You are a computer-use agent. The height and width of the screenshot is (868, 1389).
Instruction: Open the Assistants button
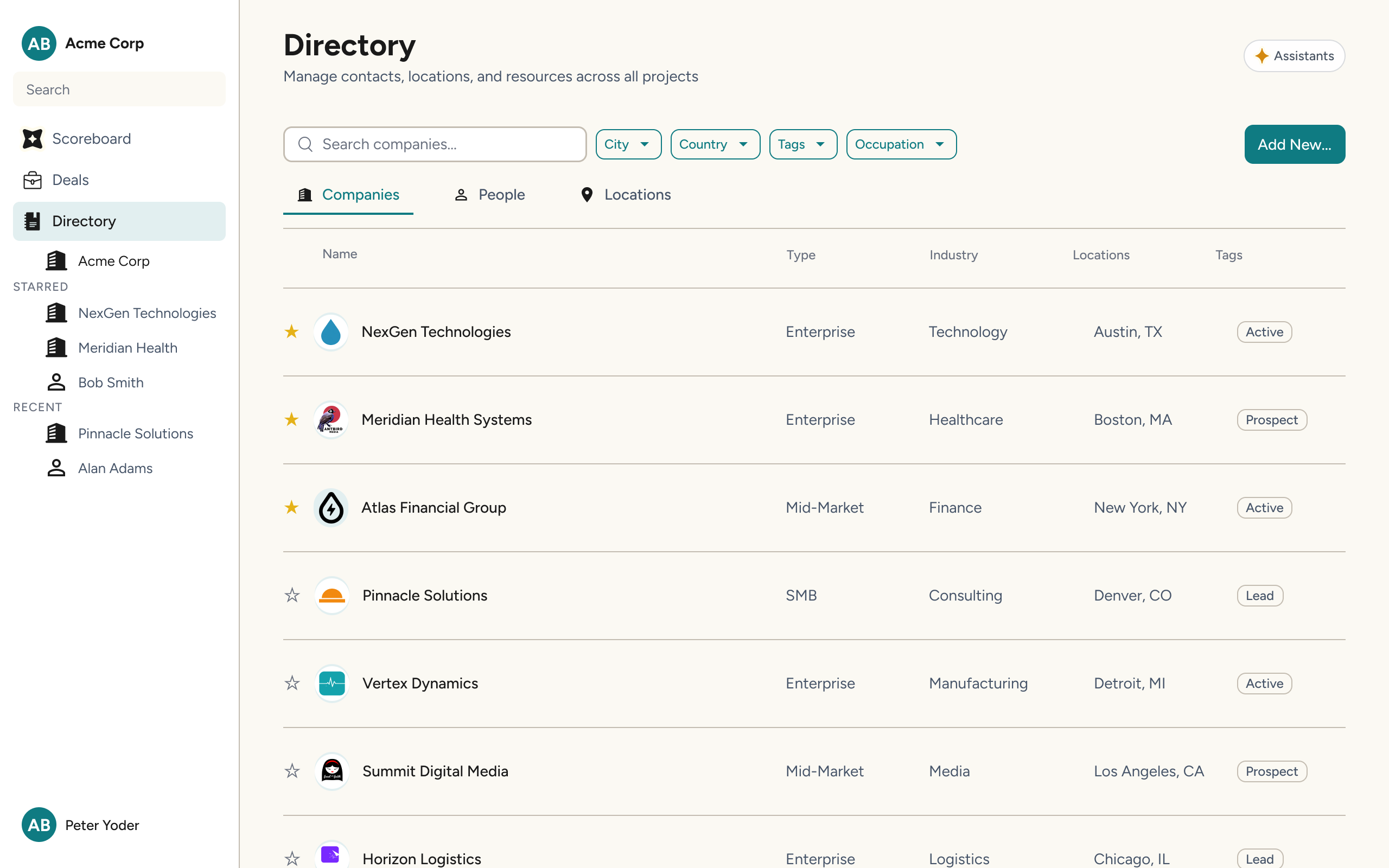[x=1294, y=56]
